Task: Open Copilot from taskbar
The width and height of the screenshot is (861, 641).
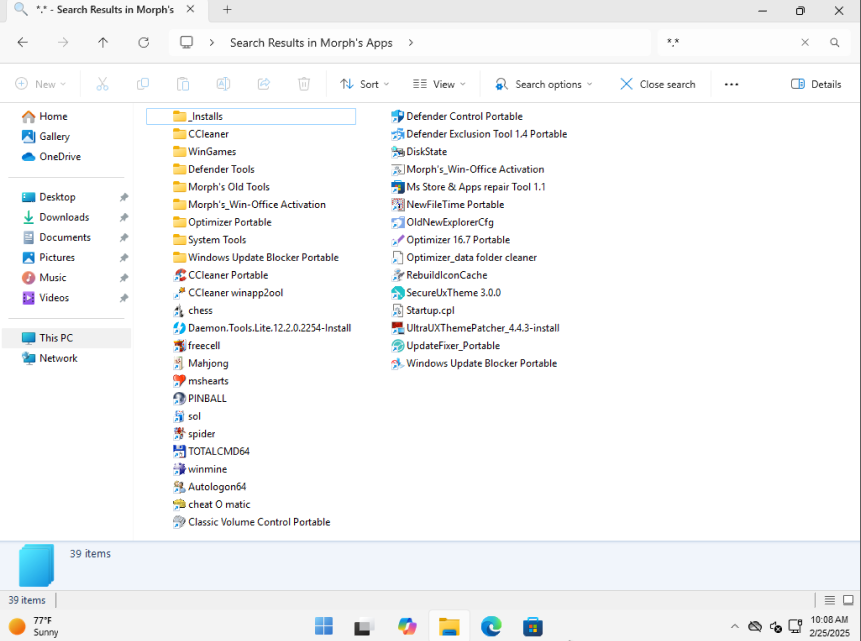Action: point(407,626)
